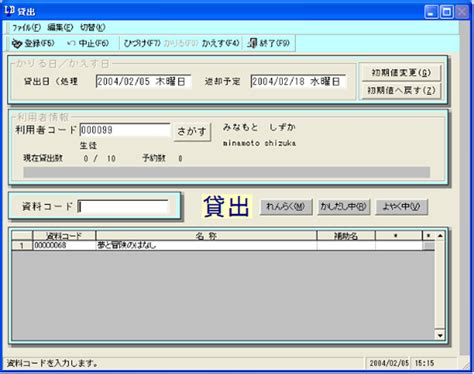The width and height of the screenshot is (474, 374).
Task: Click the list scrollbar down arrow
Action: (x=440, y=335)
